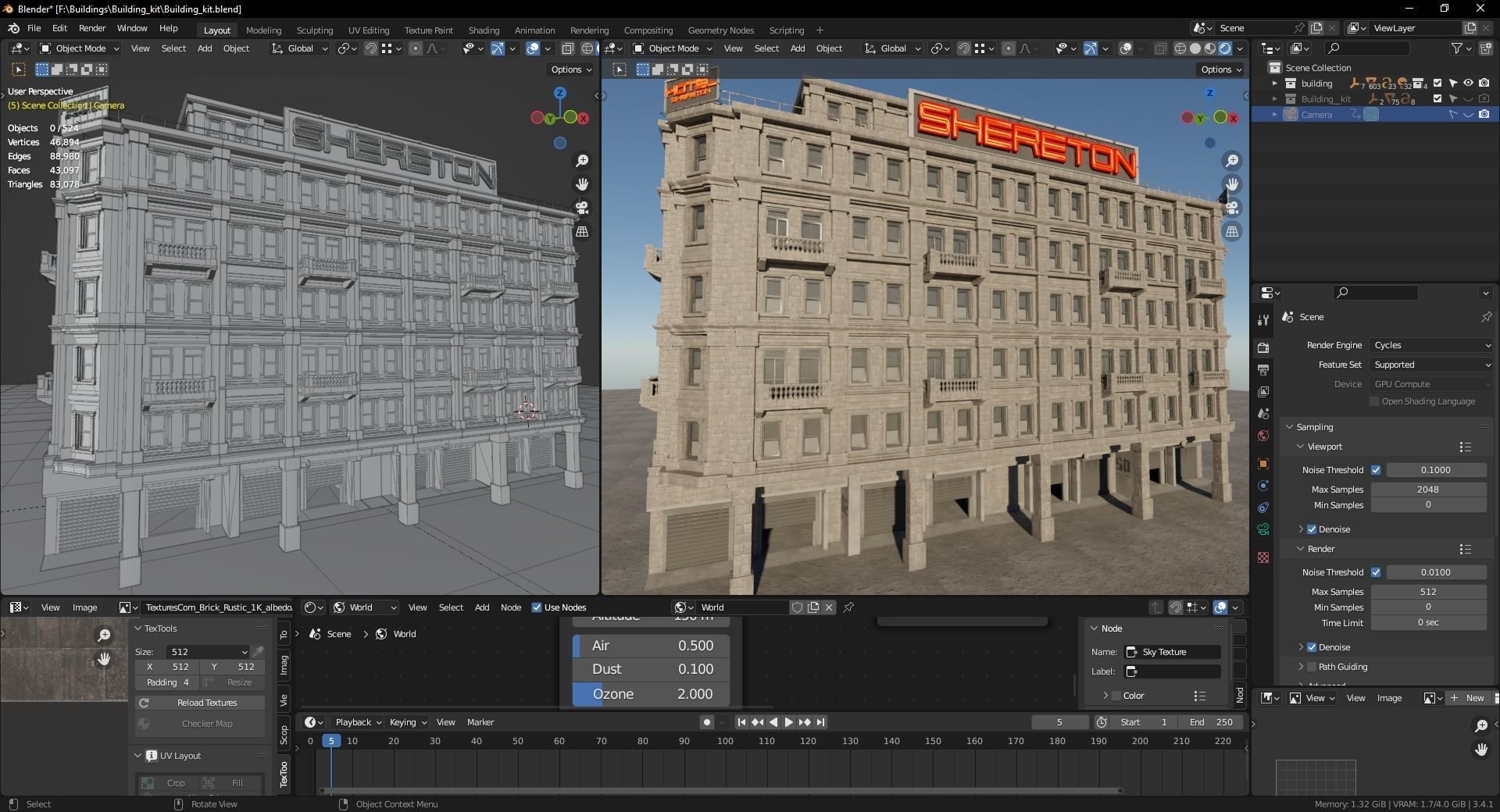The image size is (1500, 812).
Task: Hide the building collection via its eye icon
Action: 1468,83
